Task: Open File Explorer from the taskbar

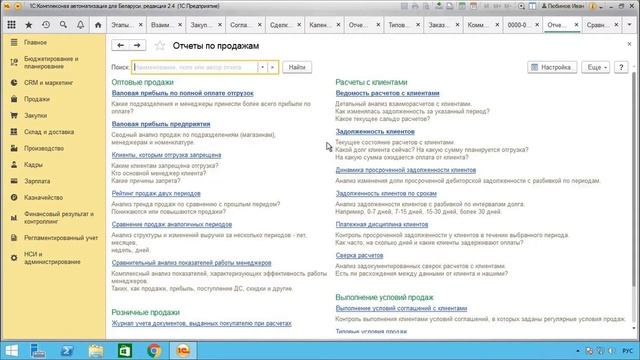Action: click(x=96, y=351)
